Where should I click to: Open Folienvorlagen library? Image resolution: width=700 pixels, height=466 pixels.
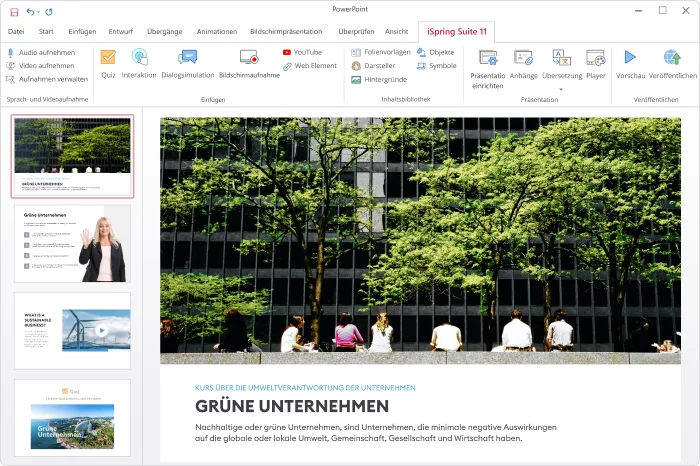[x=381, y=52]
